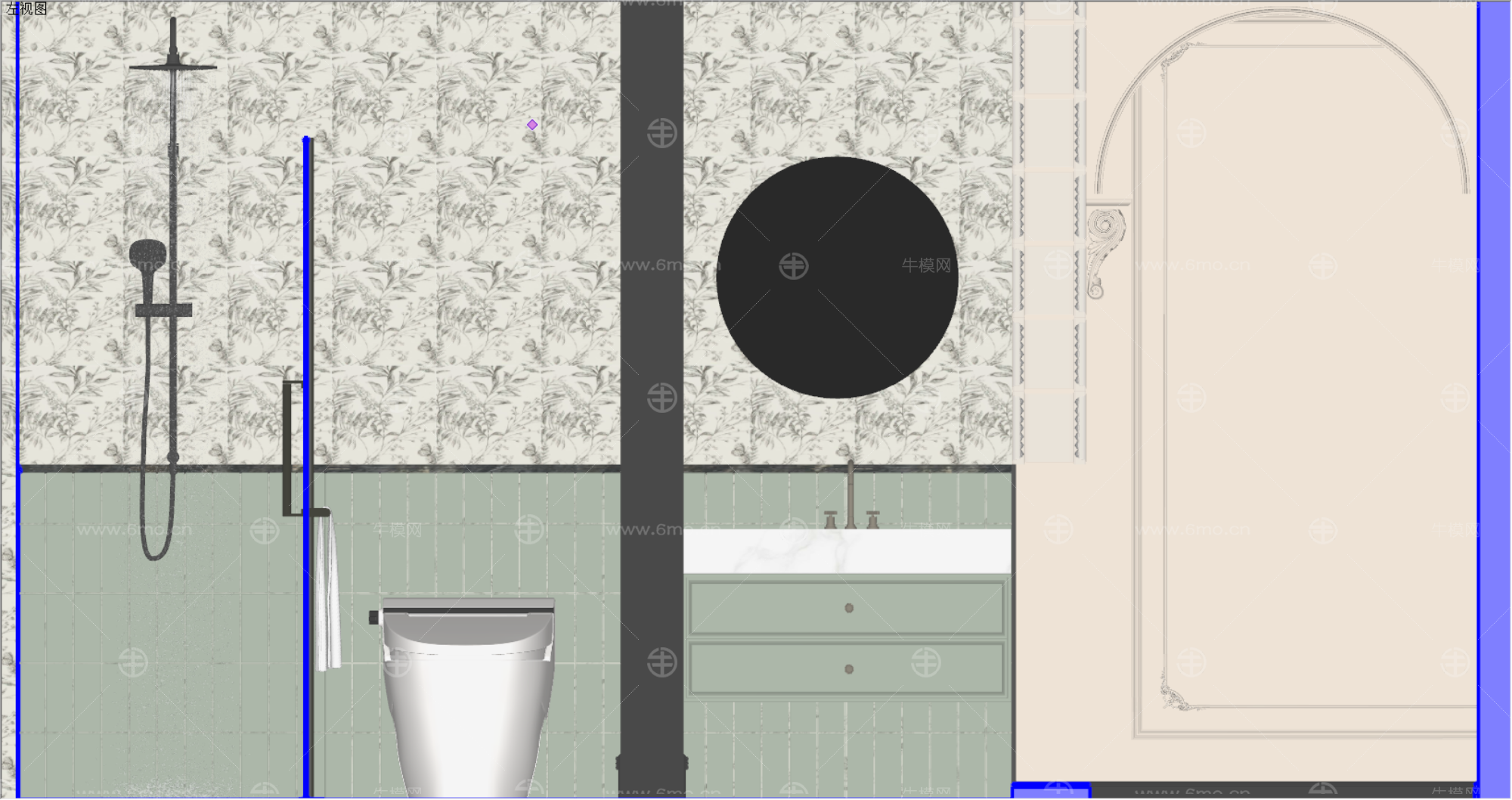The image size is (1512, 800).
Task: Select the right faucet handle
Action: click(x=872, y=519)
